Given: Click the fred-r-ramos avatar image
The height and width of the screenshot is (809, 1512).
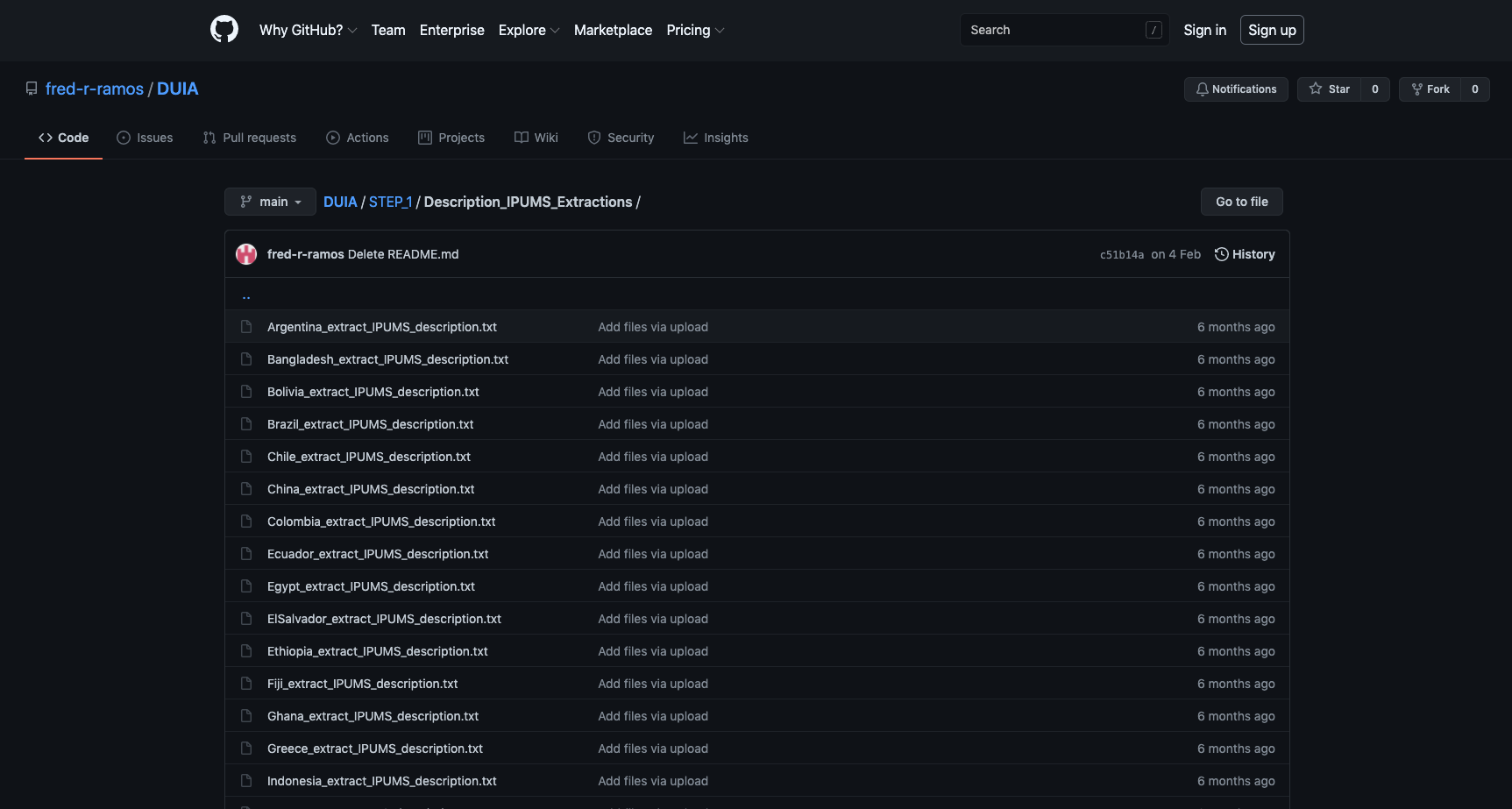Looking at the screenshot, I should 246,254.
